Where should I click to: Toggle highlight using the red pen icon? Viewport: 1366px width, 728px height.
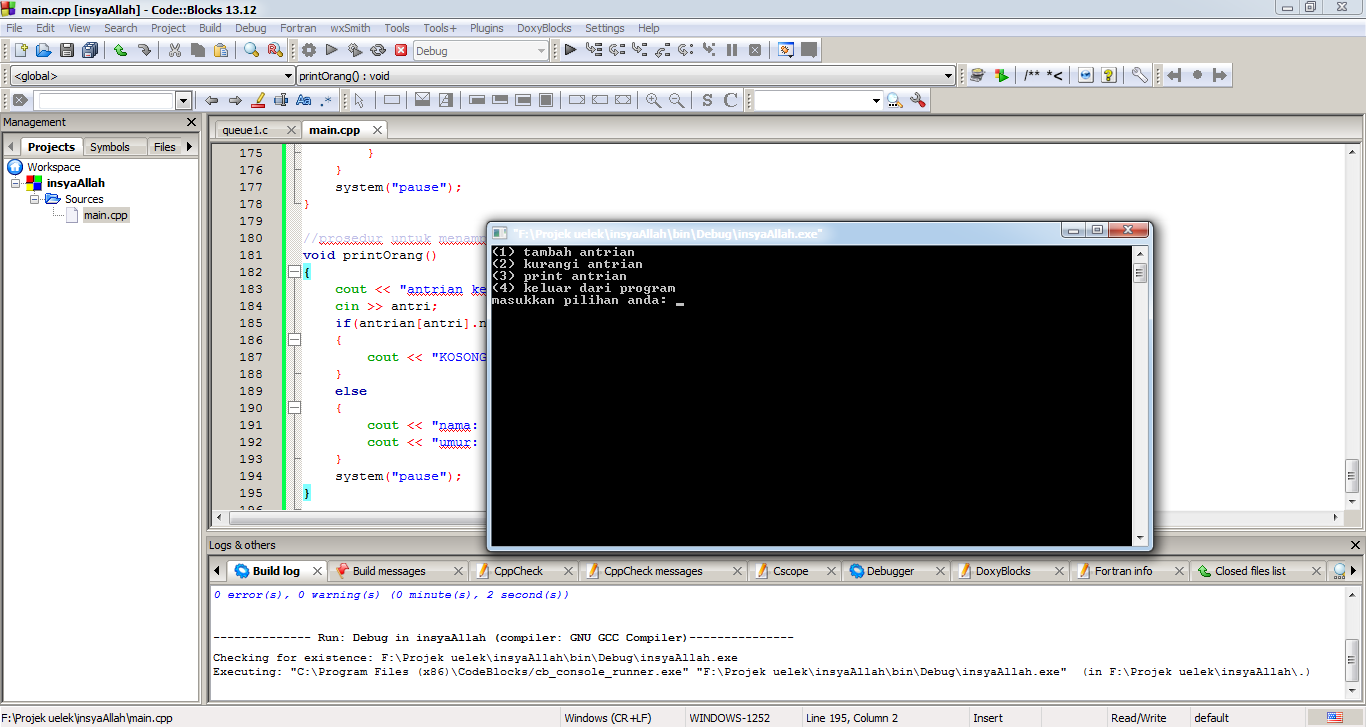pos(258,100)
